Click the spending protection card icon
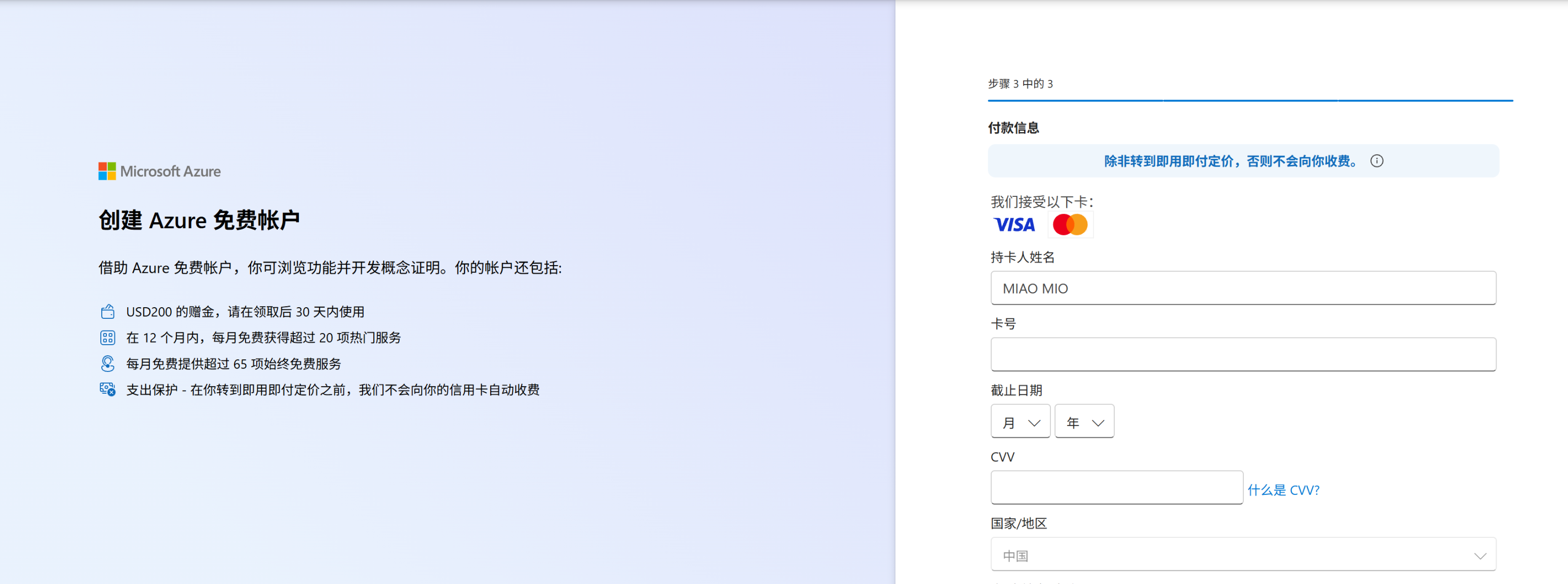 tap(108, 390)
